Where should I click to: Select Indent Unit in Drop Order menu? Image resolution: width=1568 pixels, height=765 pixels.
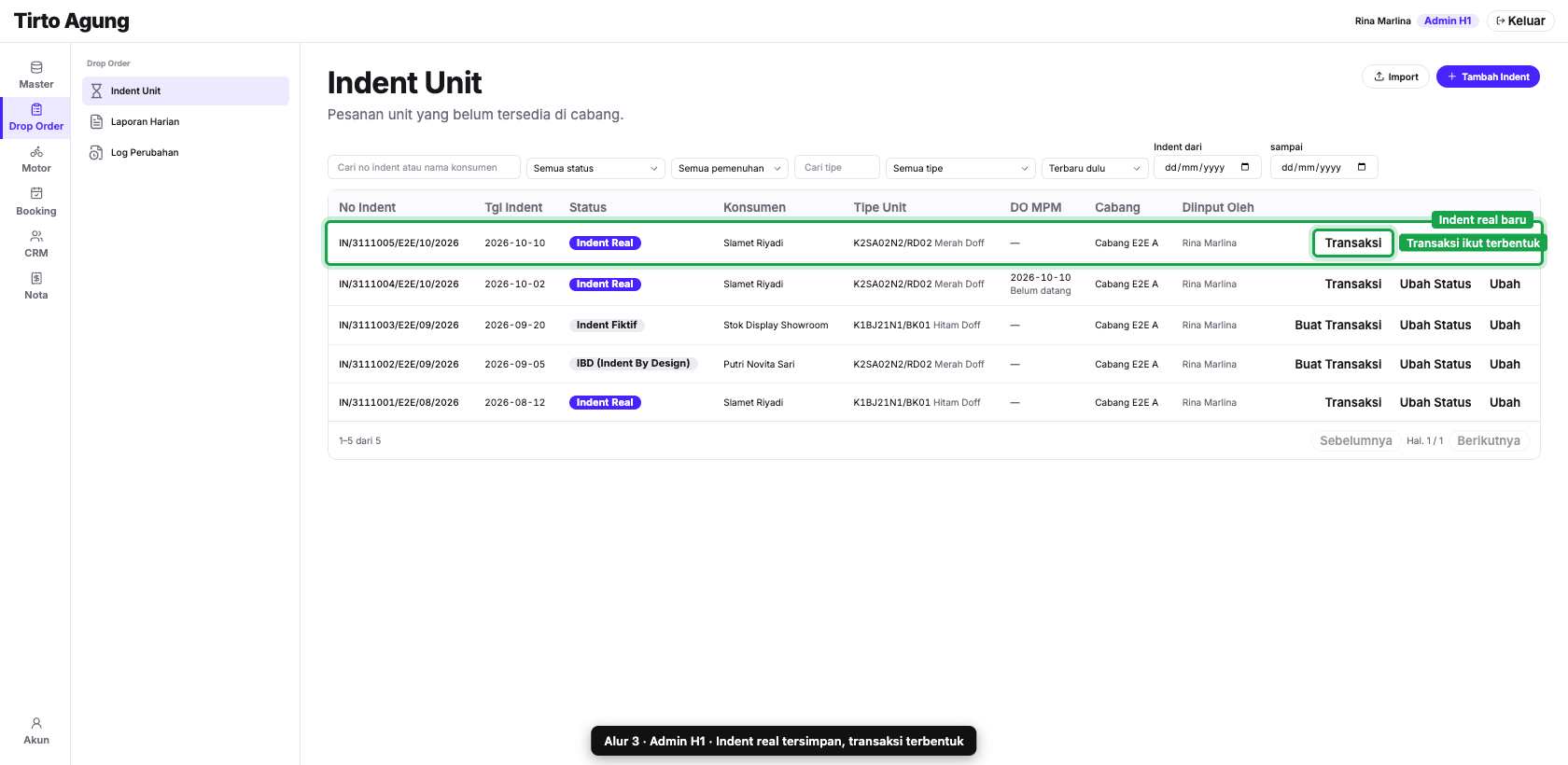(x=186, y=90)
